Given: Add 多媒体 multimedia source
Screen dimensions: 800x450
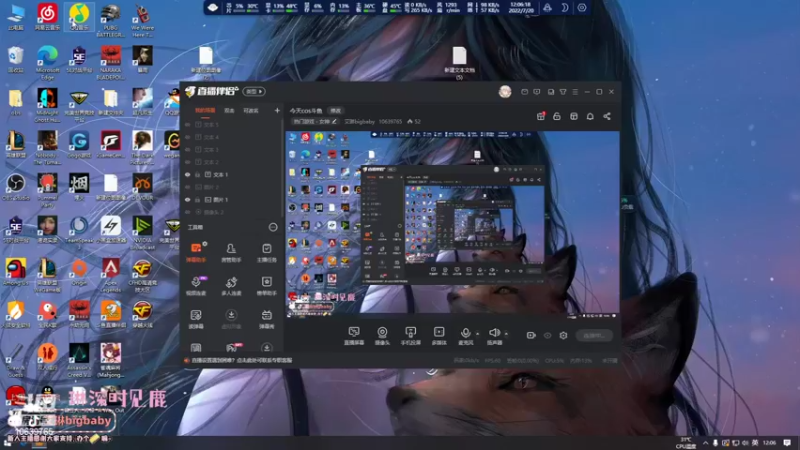Looking at the screenshot, I should pos(439,336).
